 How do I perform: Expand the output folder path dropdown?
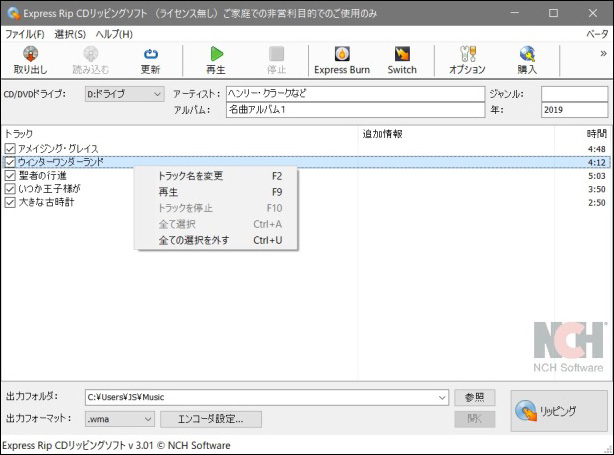point(442,397)
